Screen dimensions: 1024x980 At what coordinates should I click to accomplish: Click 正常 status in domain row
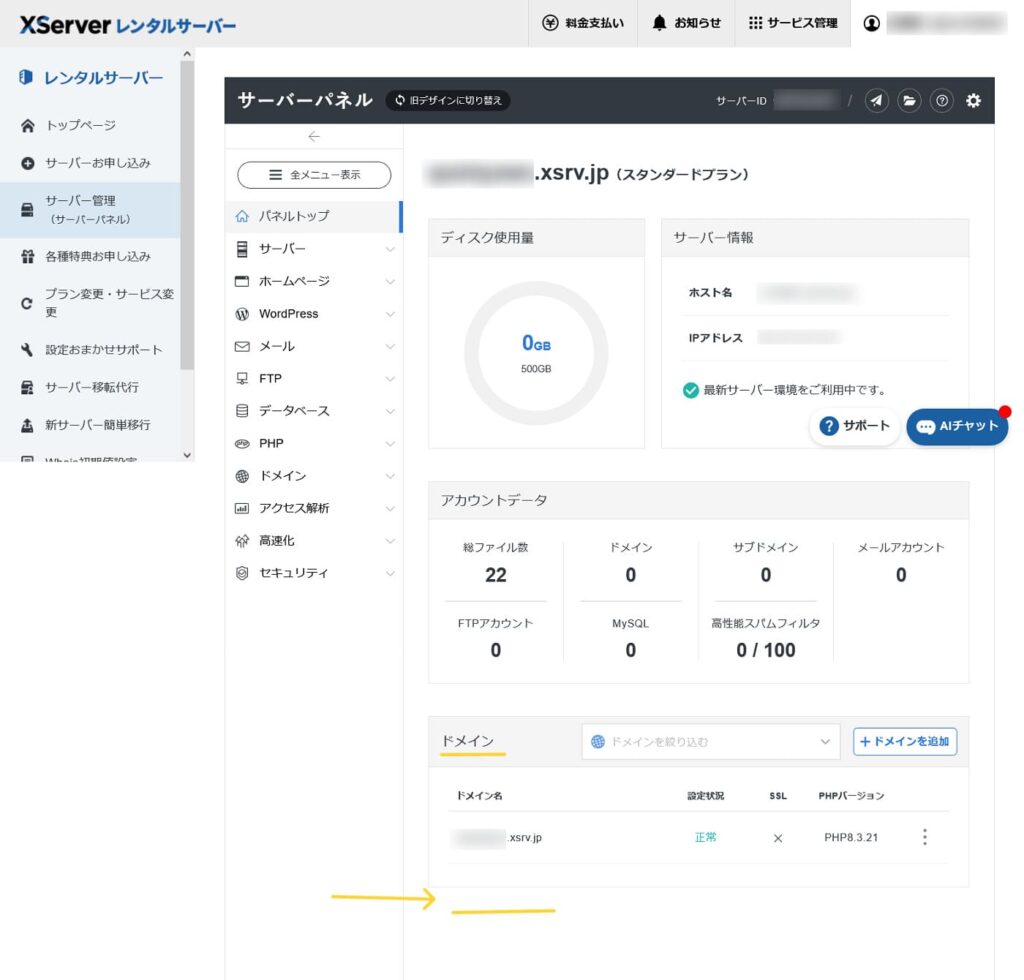[x=705, y=837]
